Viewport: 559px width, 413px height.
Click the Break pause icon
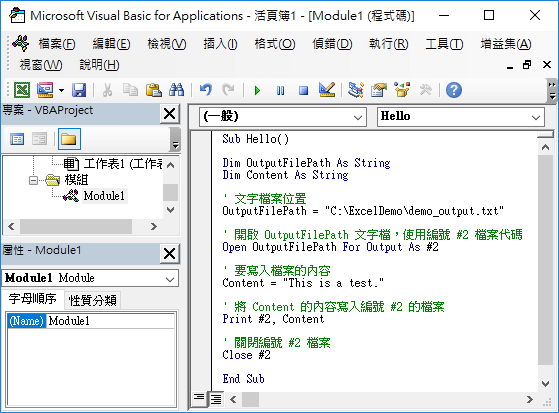coord(281,90)
